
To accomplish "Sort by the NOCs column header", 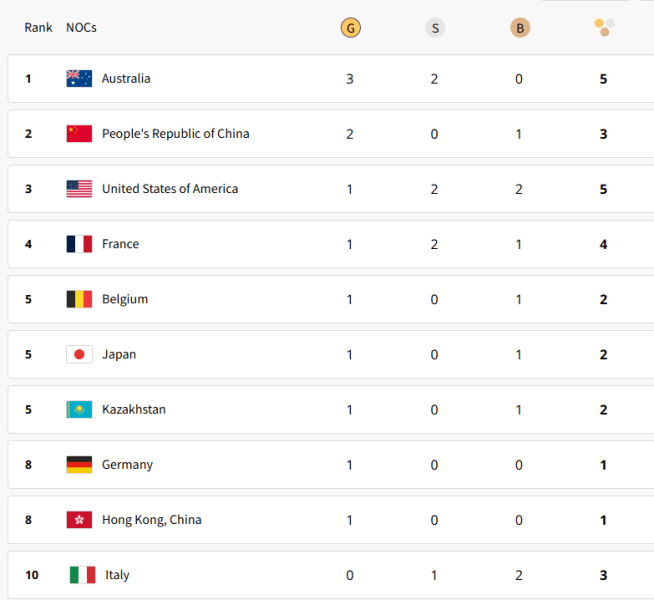I will click(x=81, y=28).
